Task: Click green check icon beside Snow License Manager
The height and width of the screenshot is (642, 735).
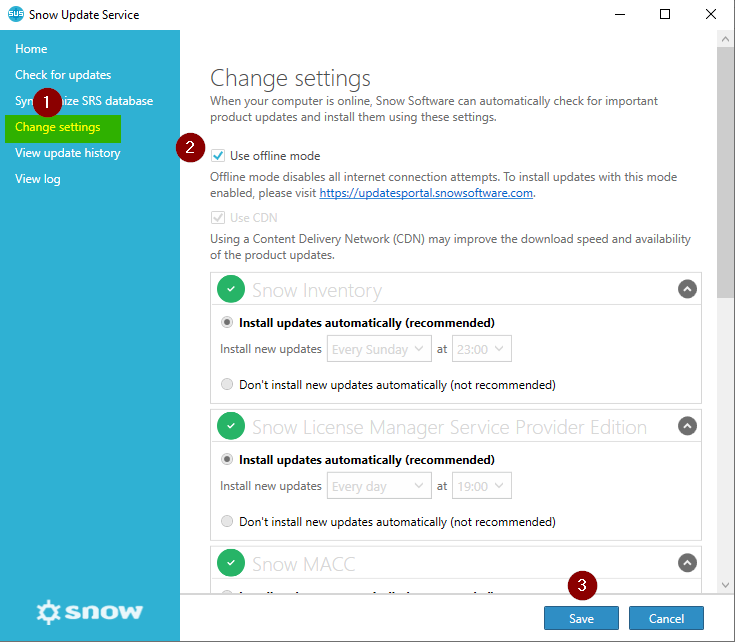Action: 231,426
